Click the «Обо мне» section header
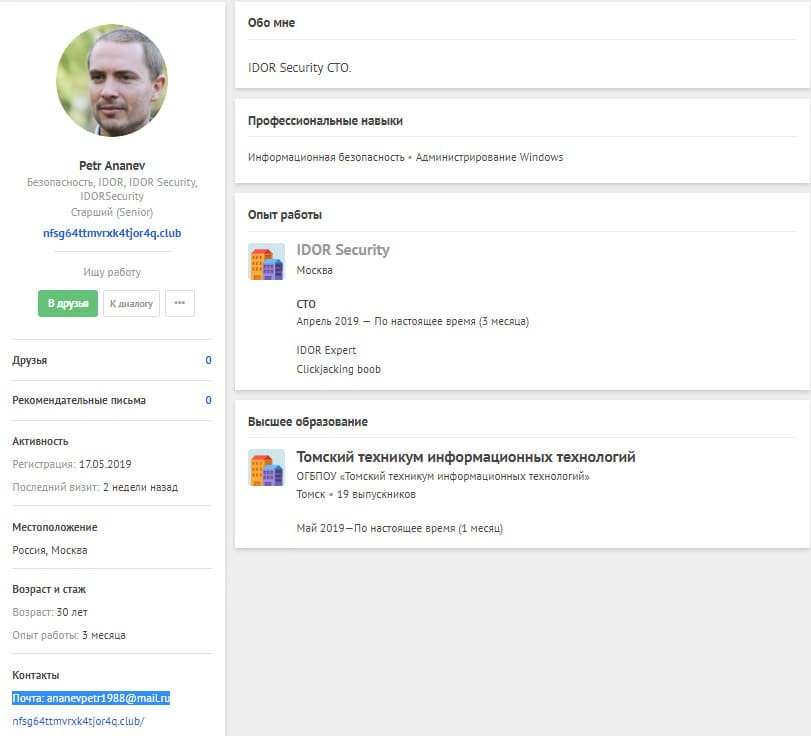This screenshot has height=736, width=811. click(271, 23)
